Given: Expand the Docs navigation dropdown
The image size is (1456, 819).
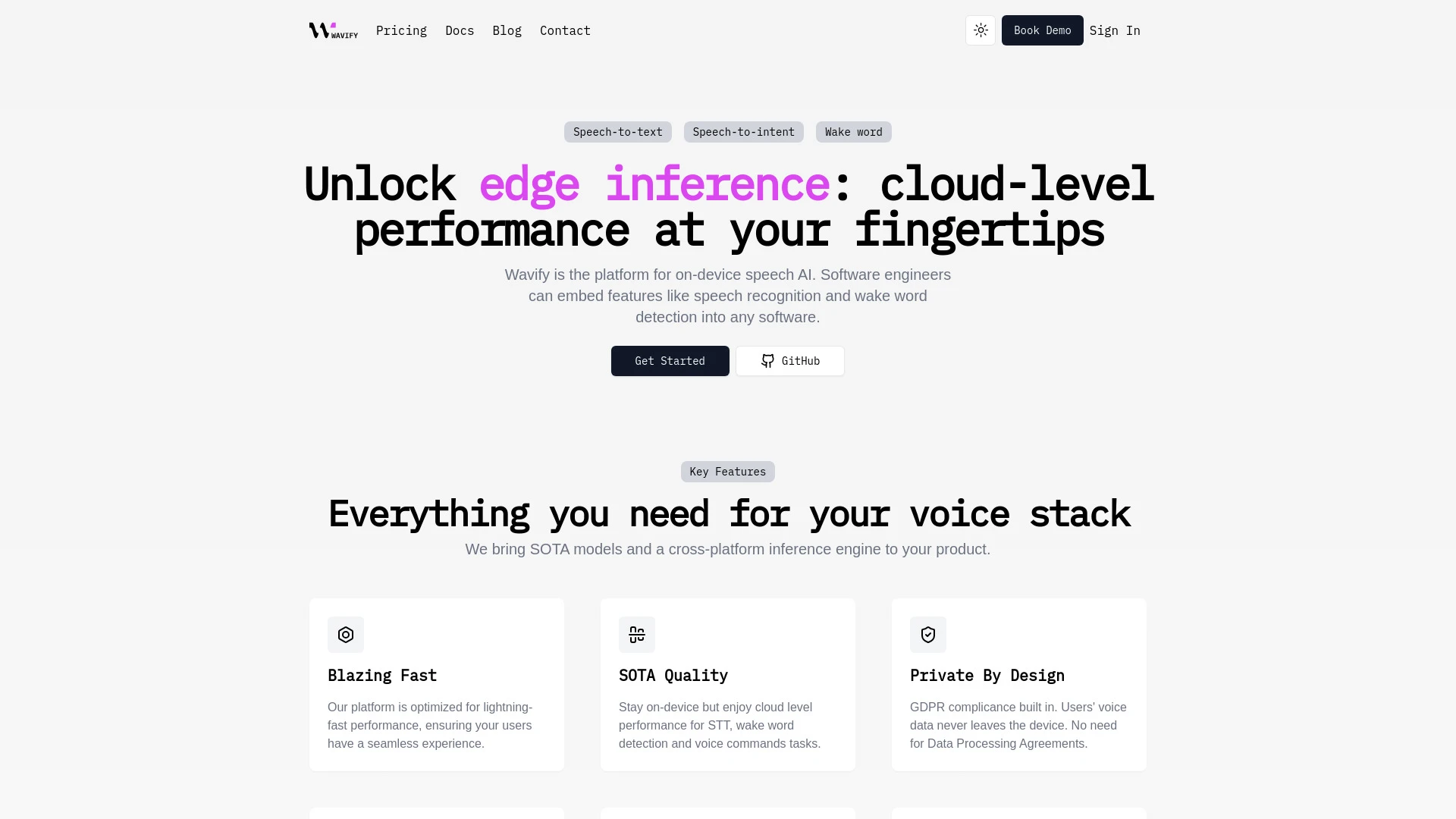Looking at the screenshot, I should pos(459,30).
